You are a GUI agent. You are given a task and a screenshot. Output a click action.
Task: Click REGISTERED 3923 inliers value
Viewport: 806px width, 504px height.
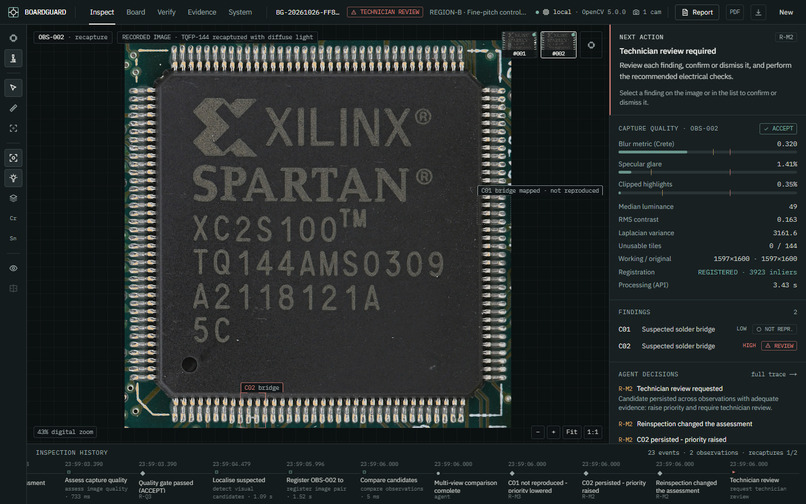[x=747, y=272]
